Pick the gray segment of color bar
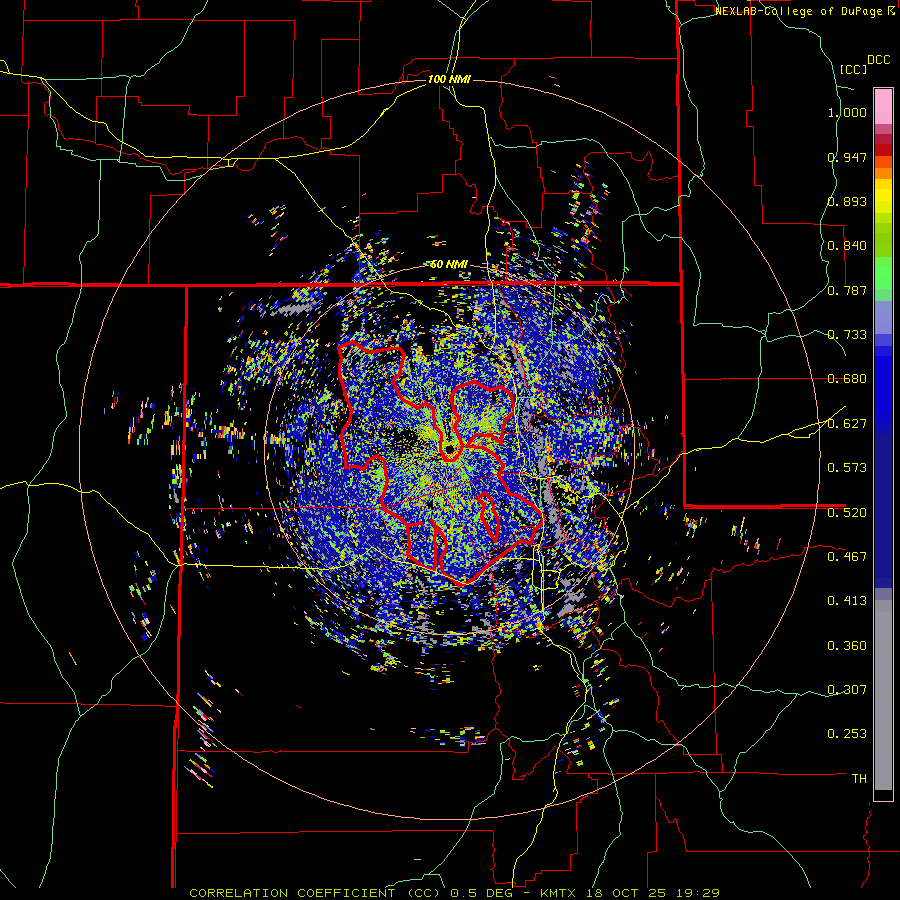 (x=883, y=695)
